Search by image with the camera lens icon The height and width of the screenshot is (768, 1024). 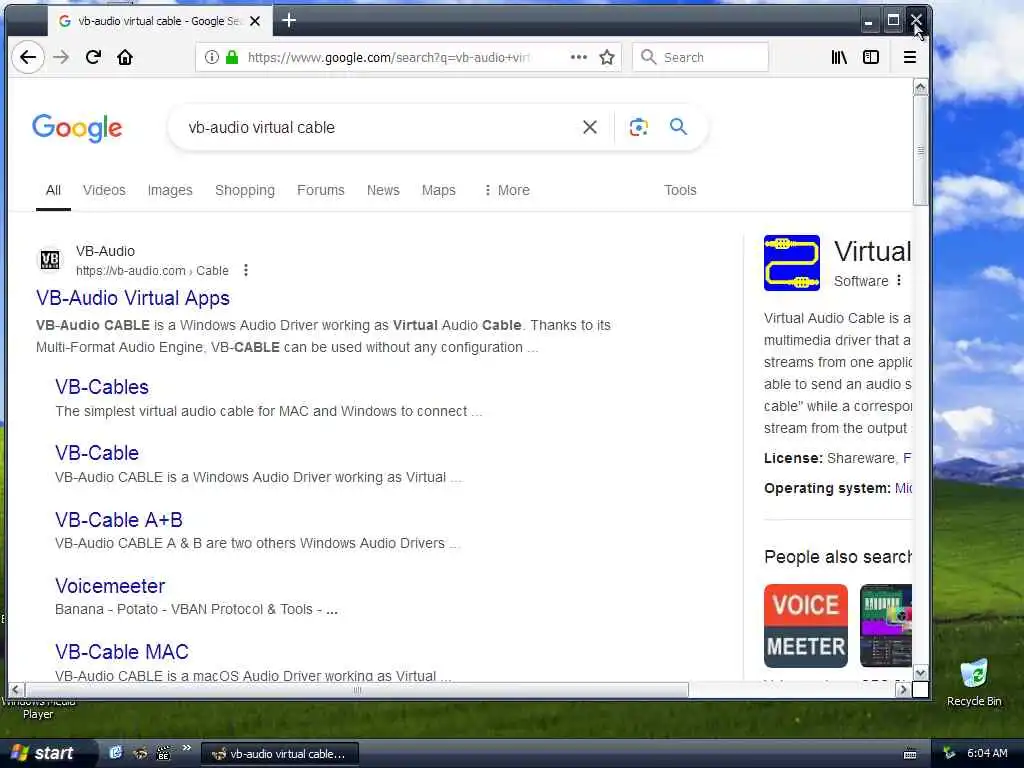pos(639,127)
